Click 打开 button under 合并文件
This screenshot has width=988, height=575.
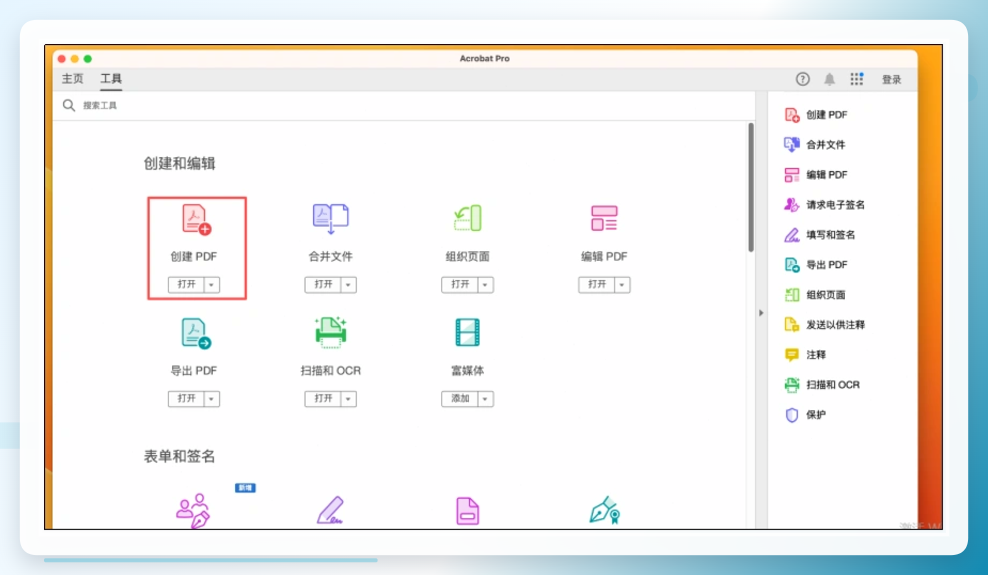click(x=323, y=285)
